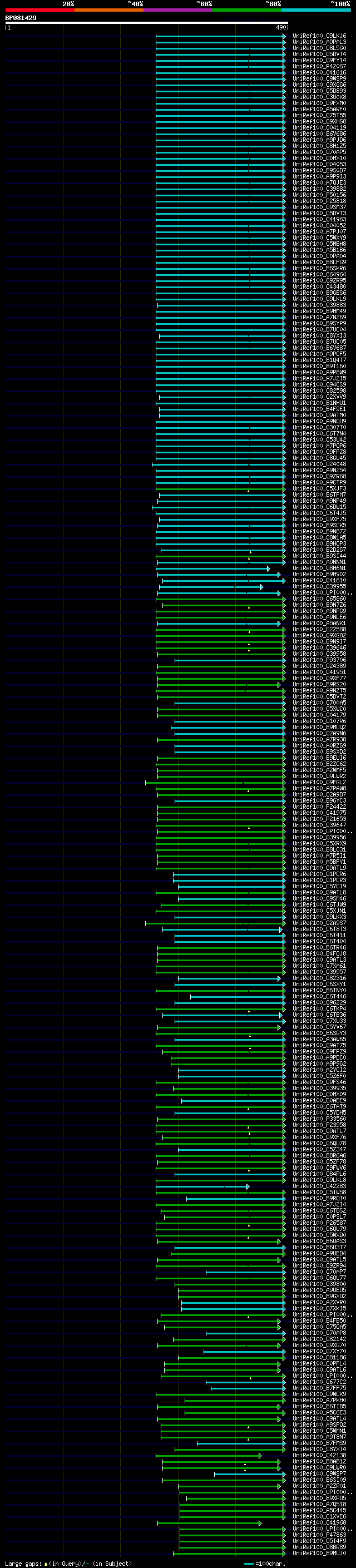
Task: Click the UniRef100_O22588 hit
Action: click(x=319, y=630)
